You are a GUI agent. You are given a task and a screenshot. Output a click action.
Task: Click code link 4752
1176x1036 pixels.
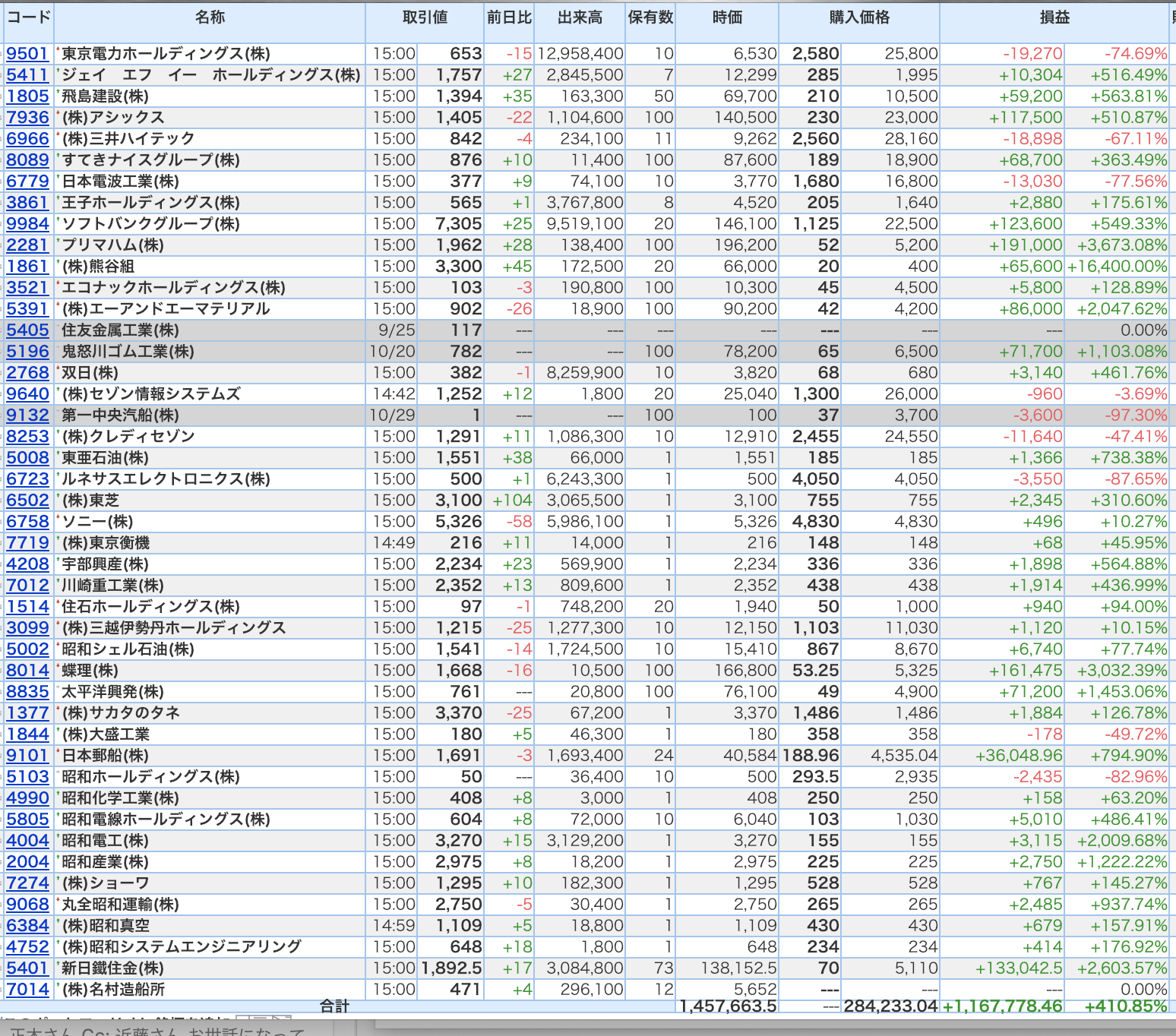27,947
